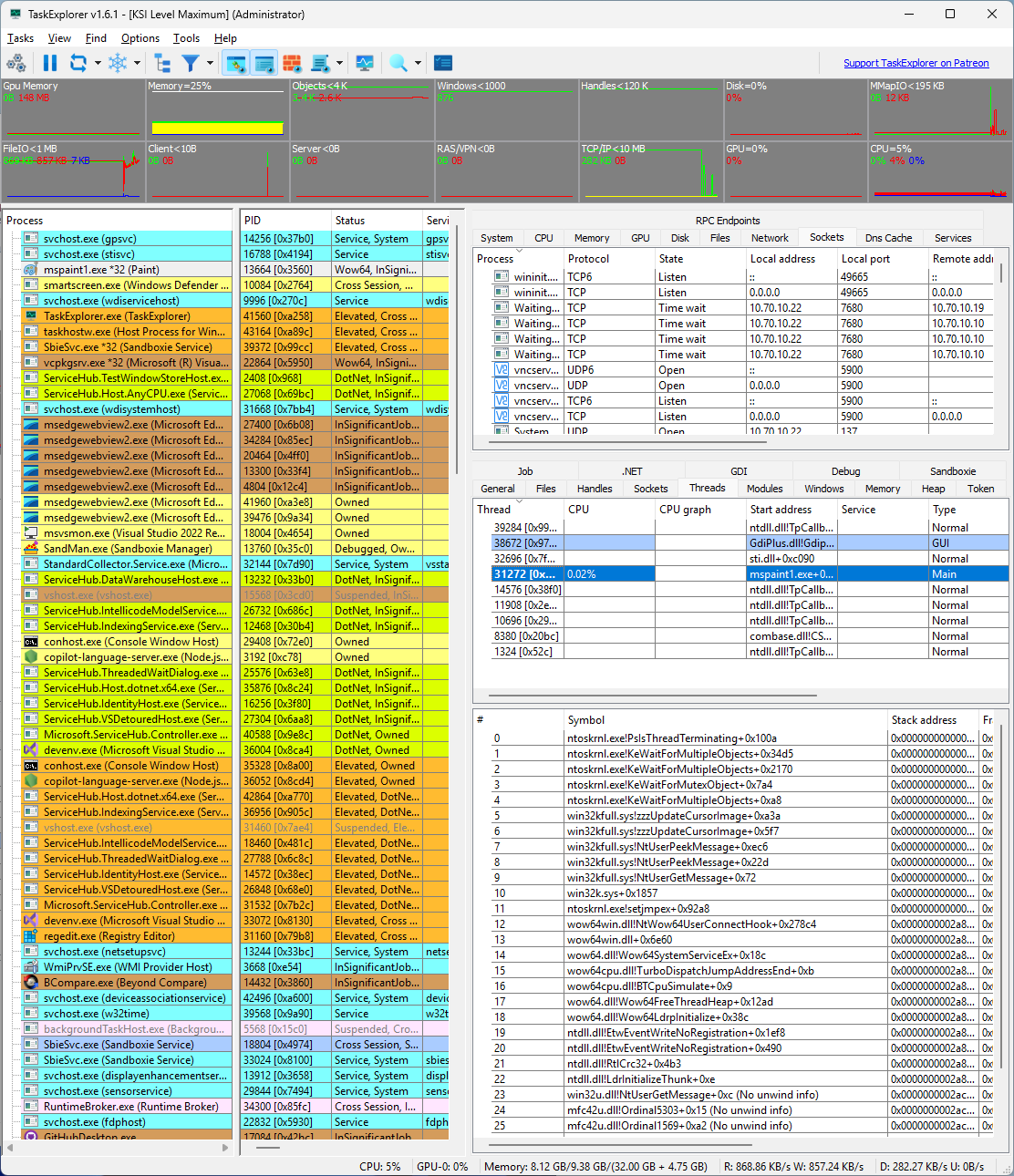Screen dimensions: 1014x1176
Task: Pause updates with the pause icon
Action: point(49,63)
